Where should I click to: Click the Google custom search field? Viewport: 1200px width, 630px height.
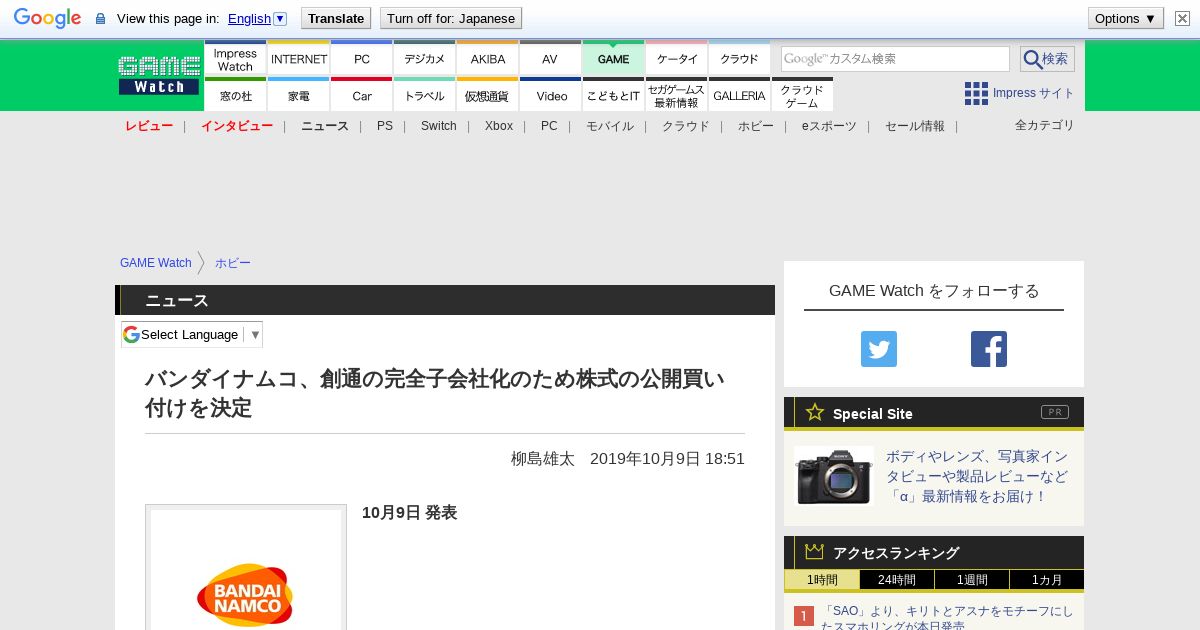(x=895, y=59)
